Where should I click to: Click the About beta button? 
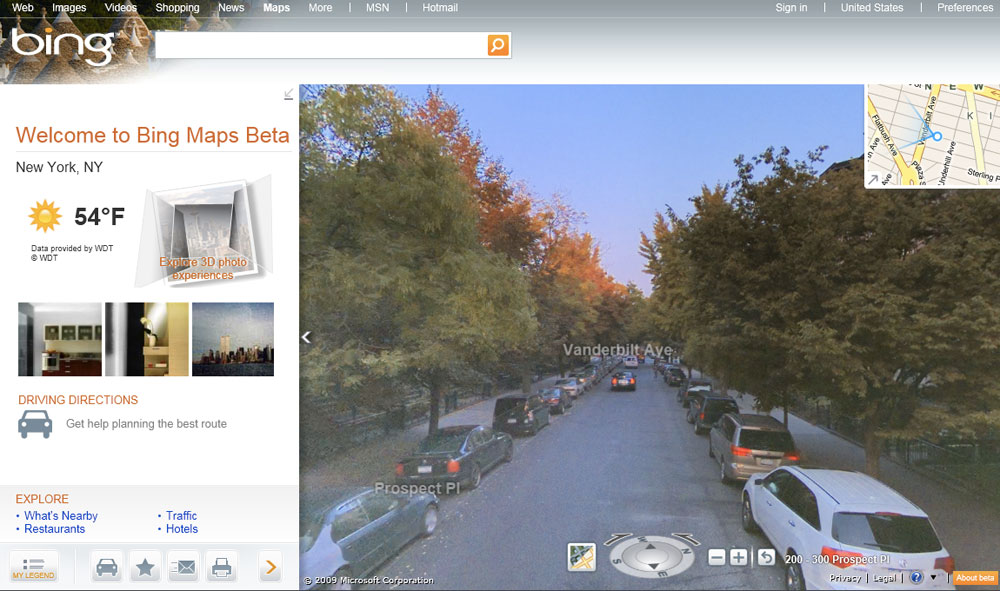point(975,578)
